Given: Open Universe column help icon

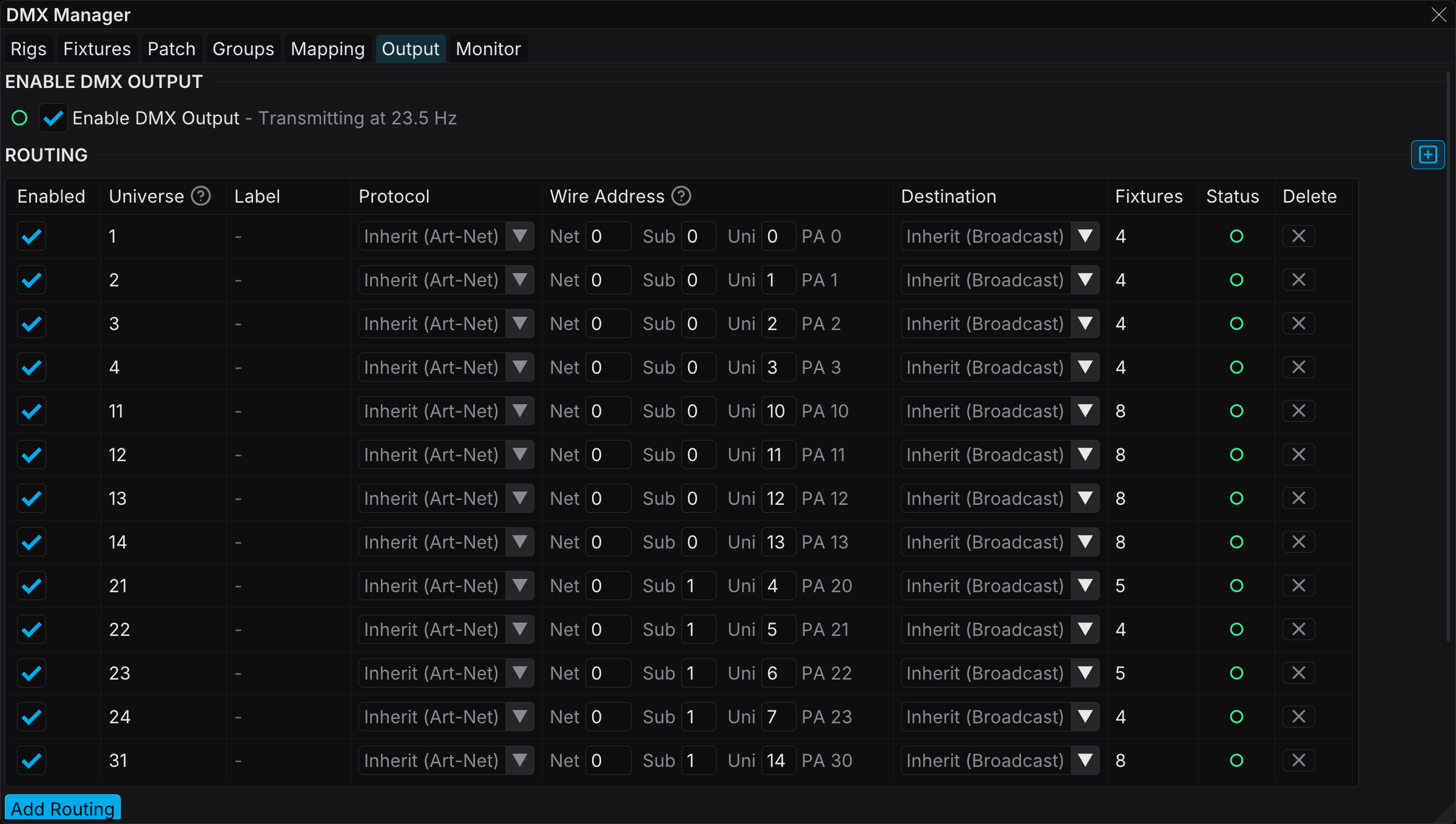Looking at the screenshot, I should 201,196.
